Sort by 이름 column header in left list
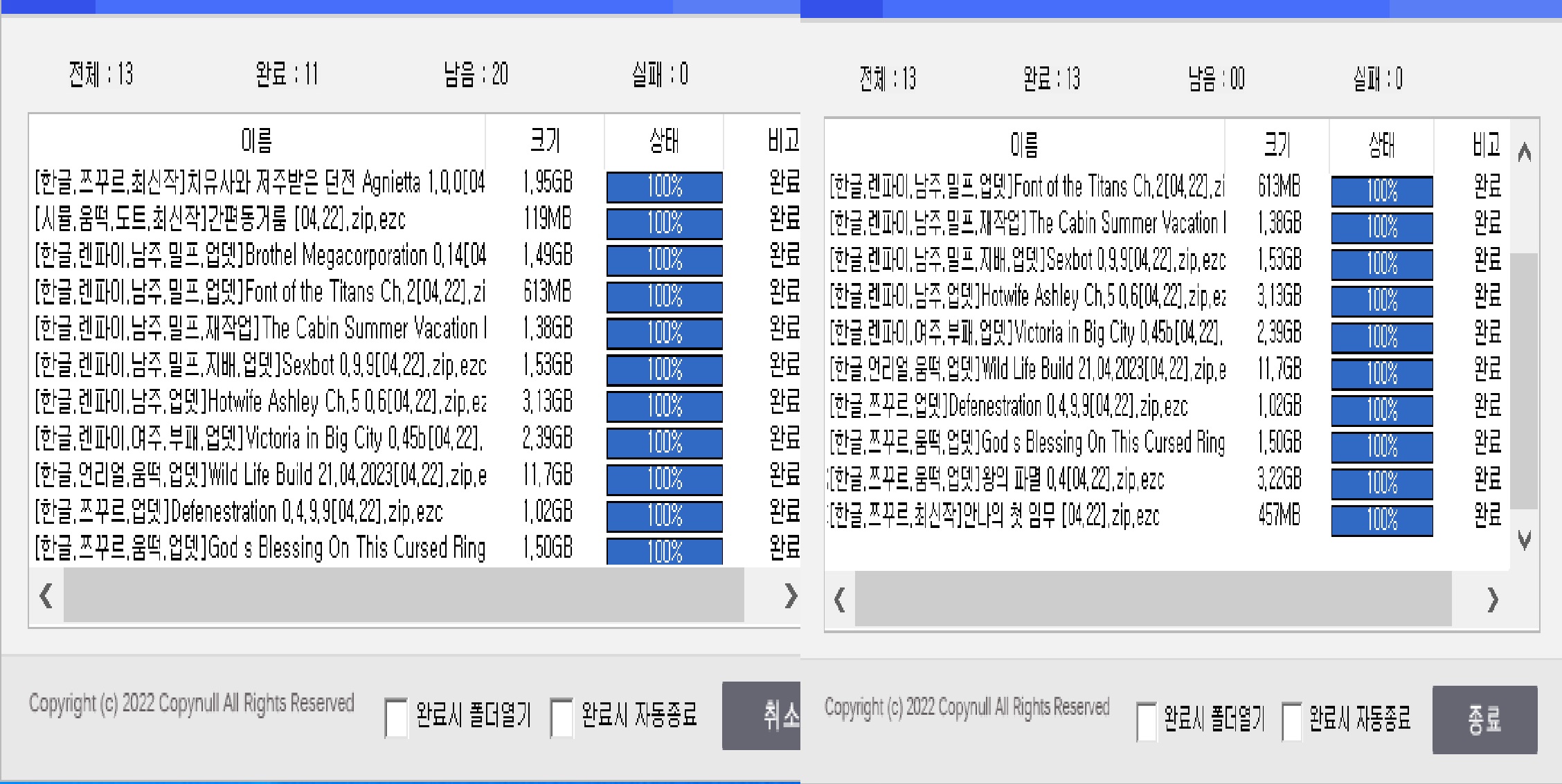The height and width of the screenshot is (784, 1562). coord(256,141)
